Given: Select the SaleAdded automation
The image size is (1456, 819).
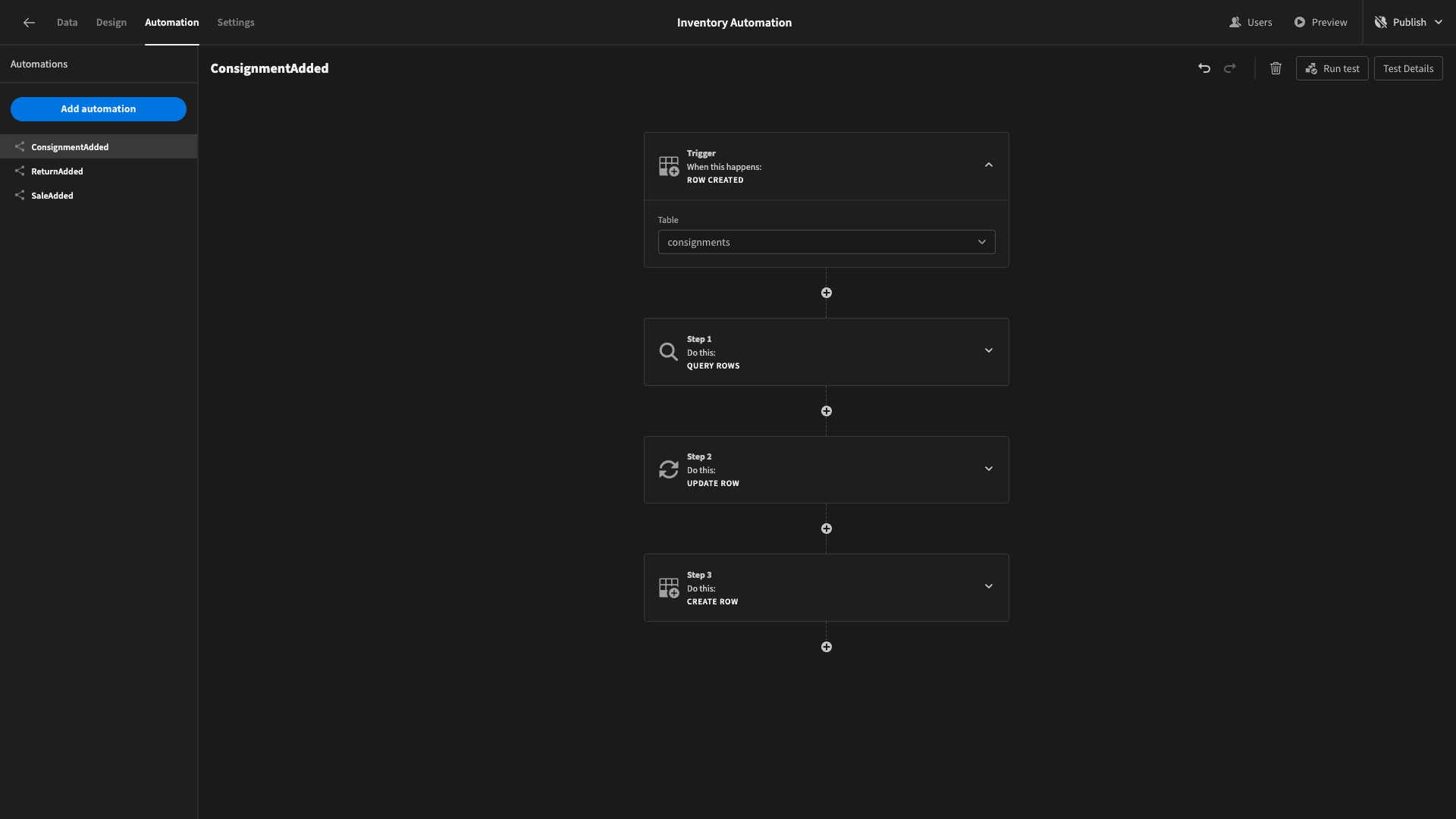Looking at the screenshot, I should [x=99, y=195].
